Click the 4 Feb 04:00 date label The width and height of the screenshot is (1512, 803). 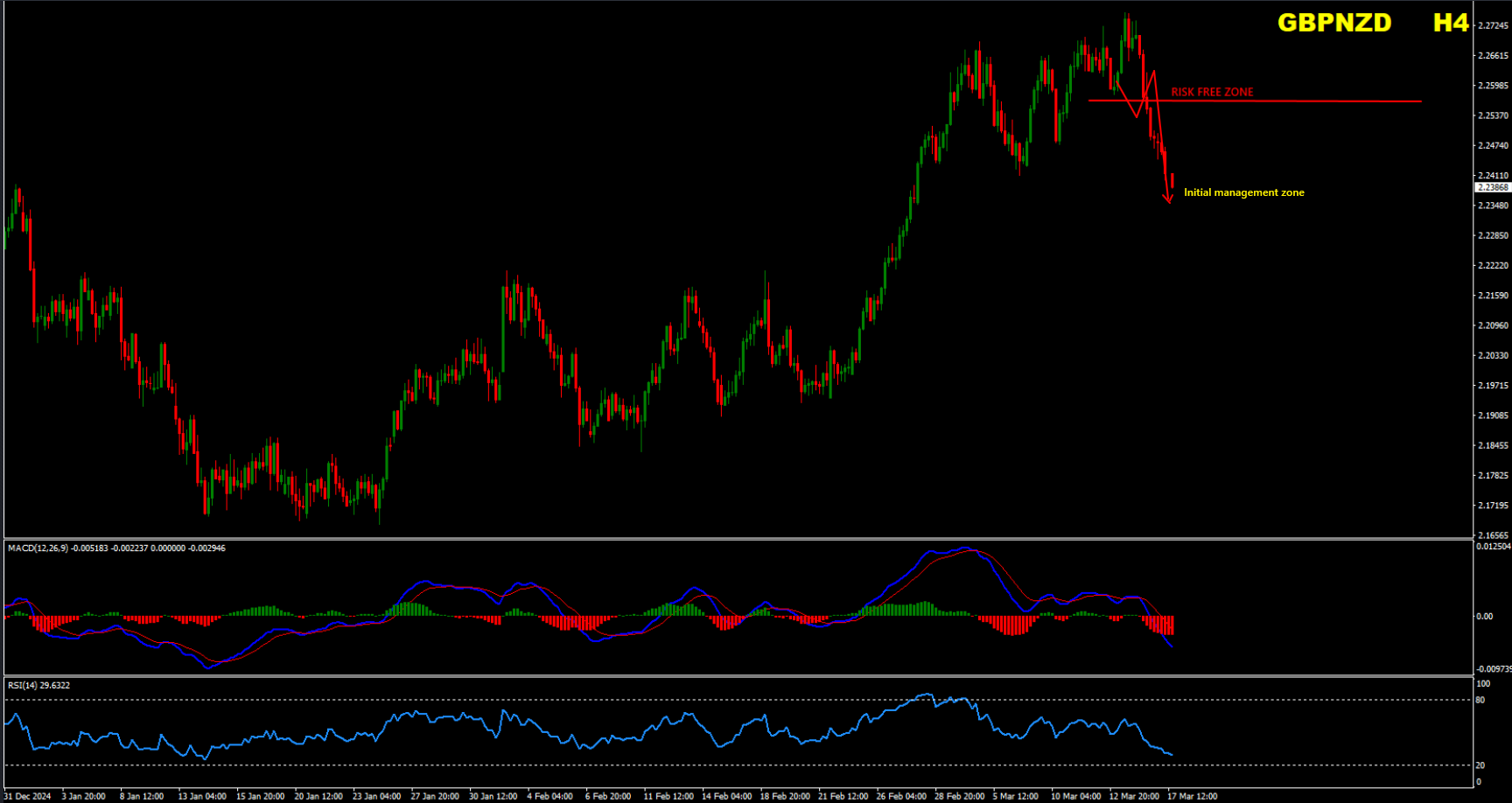coord(549,796)
